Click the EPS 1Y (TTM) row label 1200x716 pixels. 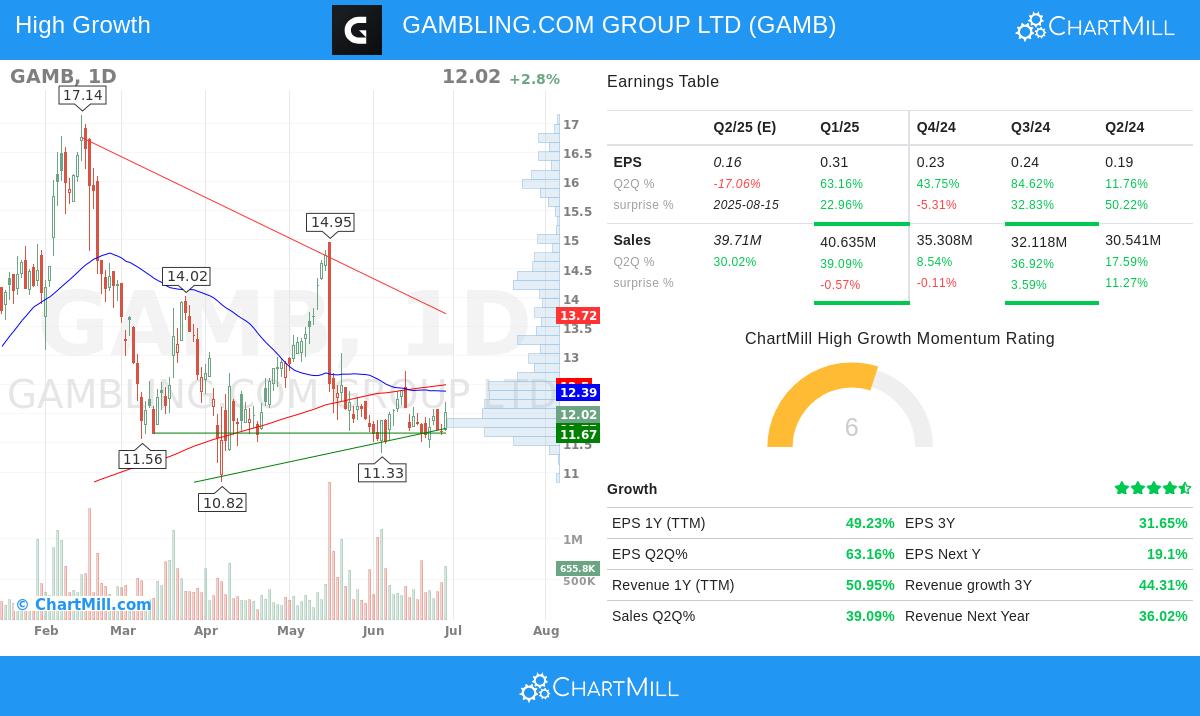click(x=658, y=523)
